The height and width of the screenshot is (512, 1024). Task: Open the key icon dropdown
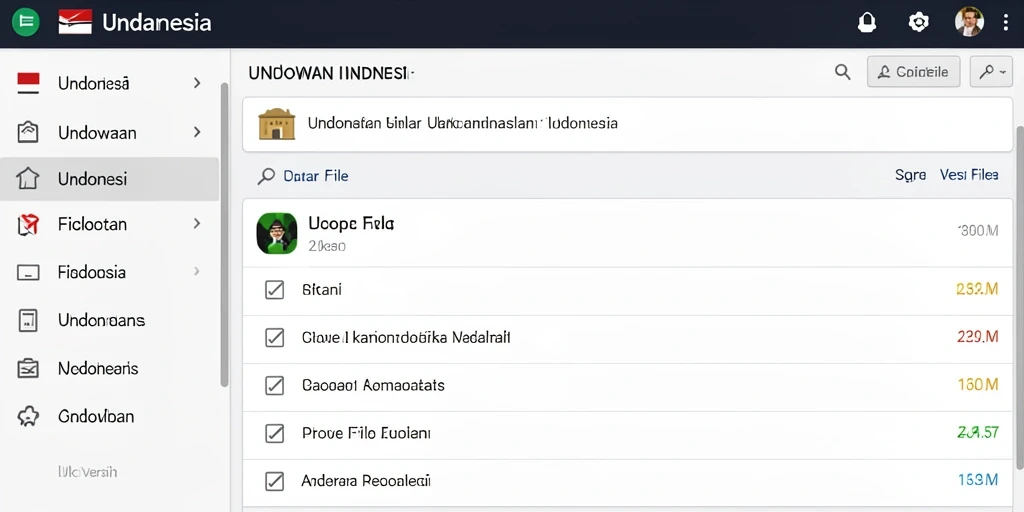991,72
